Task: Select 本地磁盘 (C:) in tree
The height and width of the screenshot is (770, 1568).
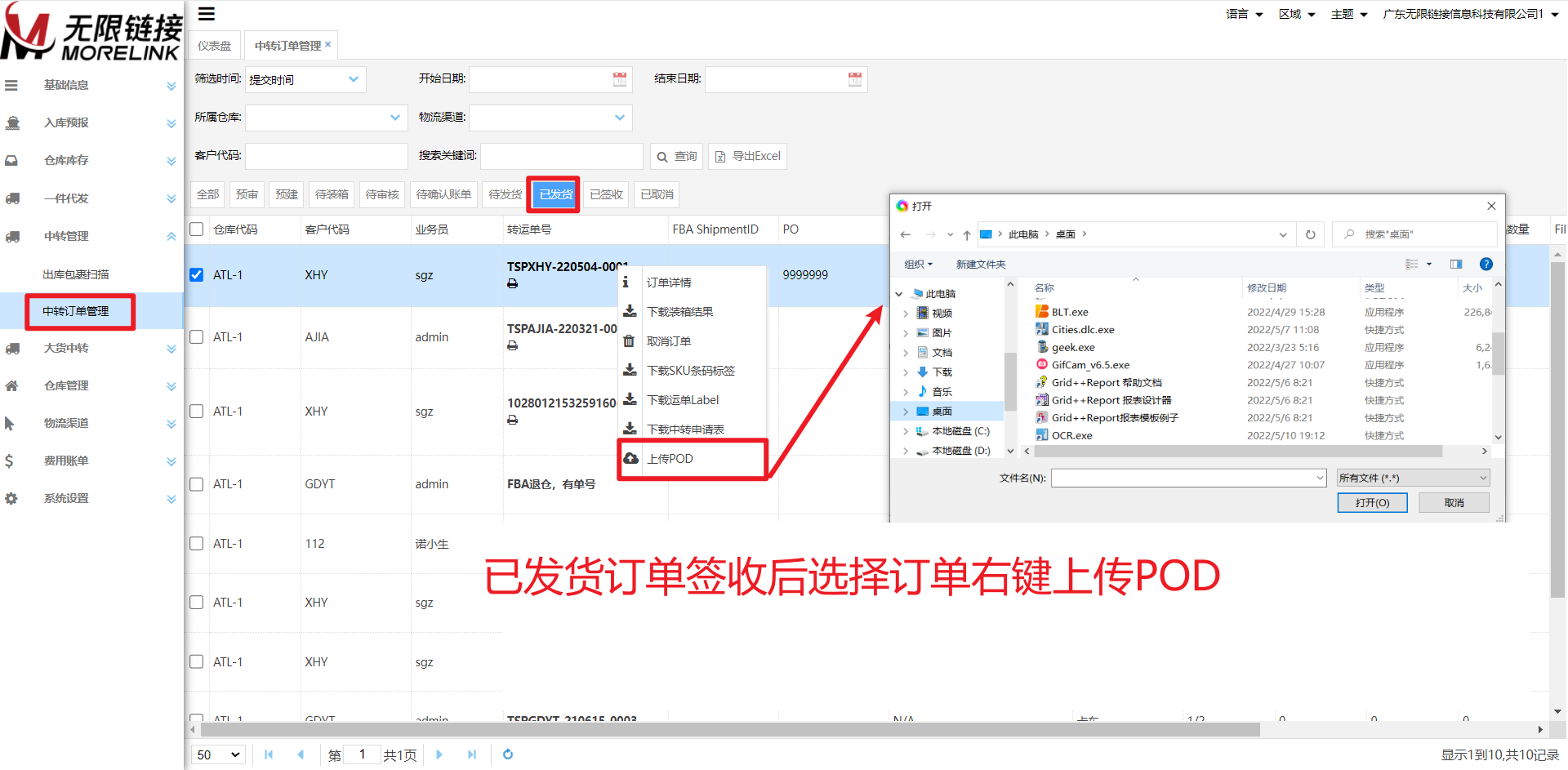Action: [x=960, y=431]
